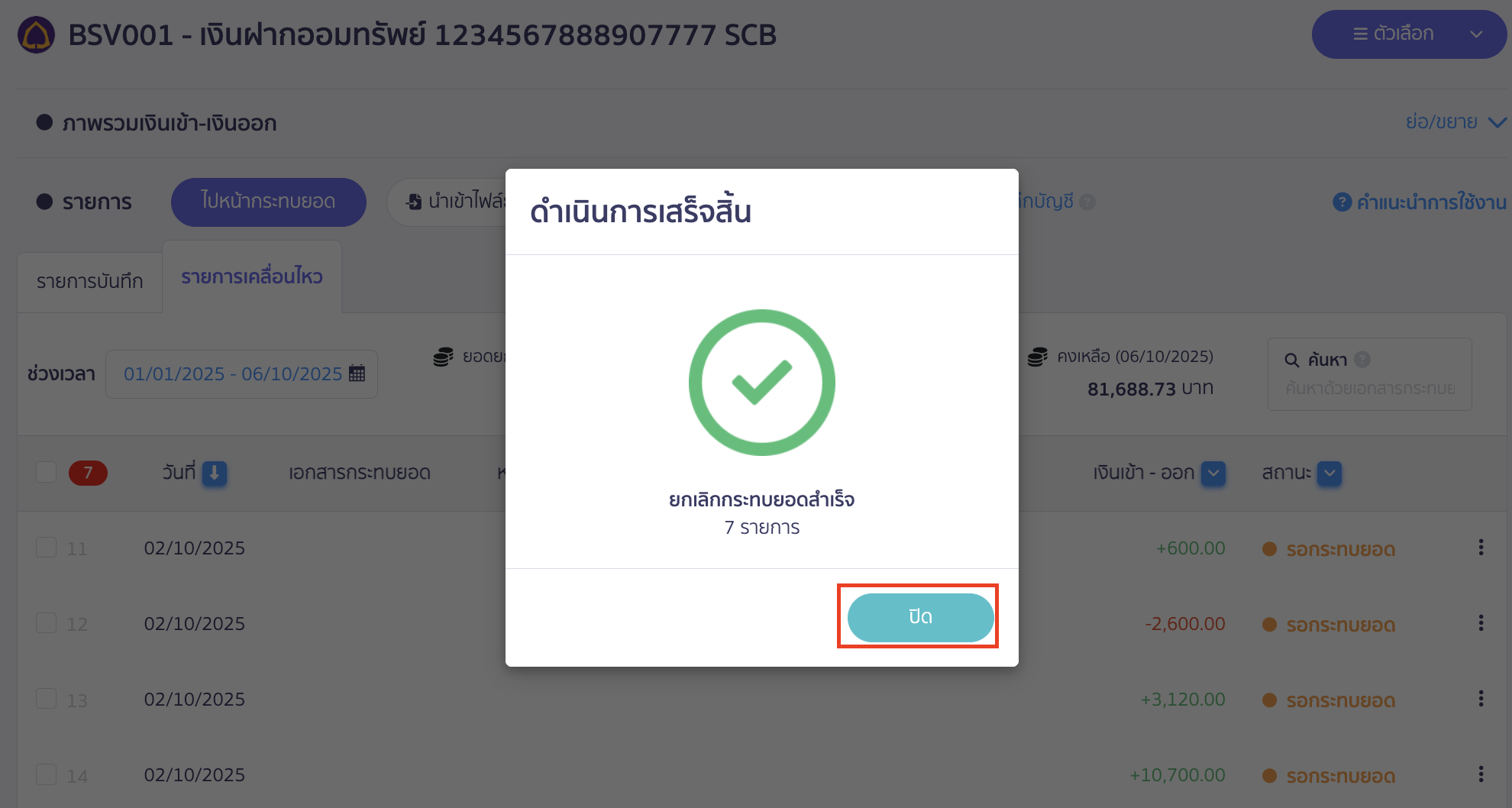This screenshot has height=808, width=1512.
Task: Toggle the select-all checkbox in the table header
Action: pyautogui.click(x=47, y=473)
